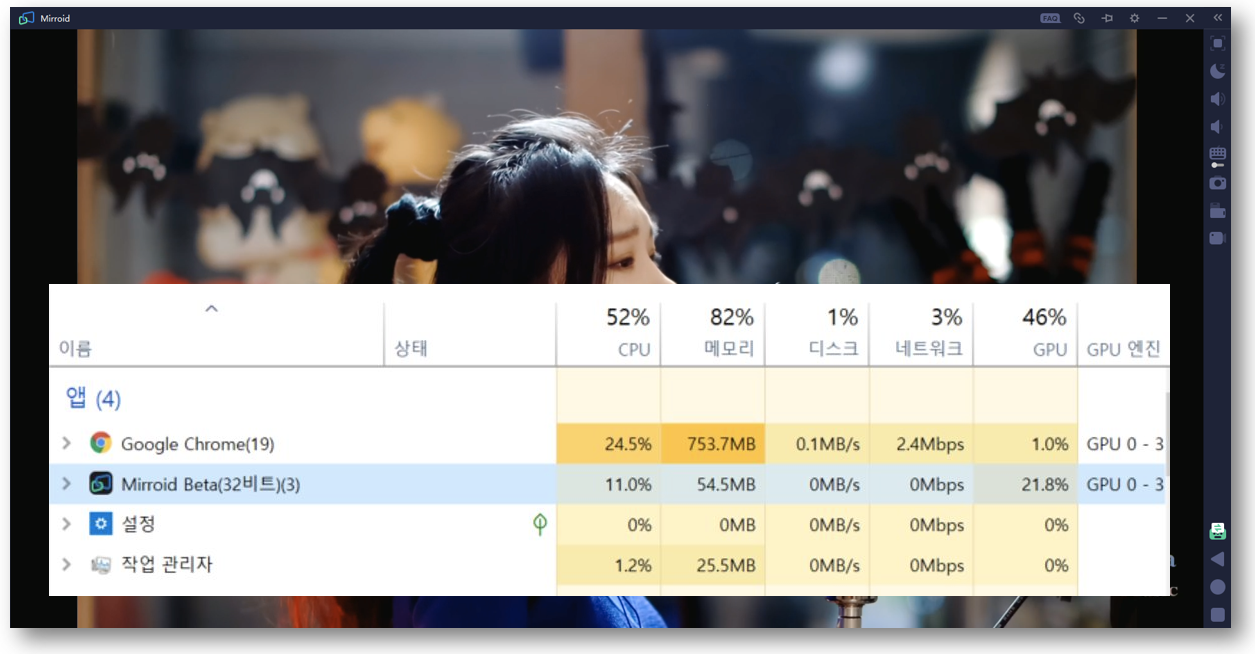1255x654 pixels.
Task: Take a screenshot with camera icon
Action: pos(1217,183)
